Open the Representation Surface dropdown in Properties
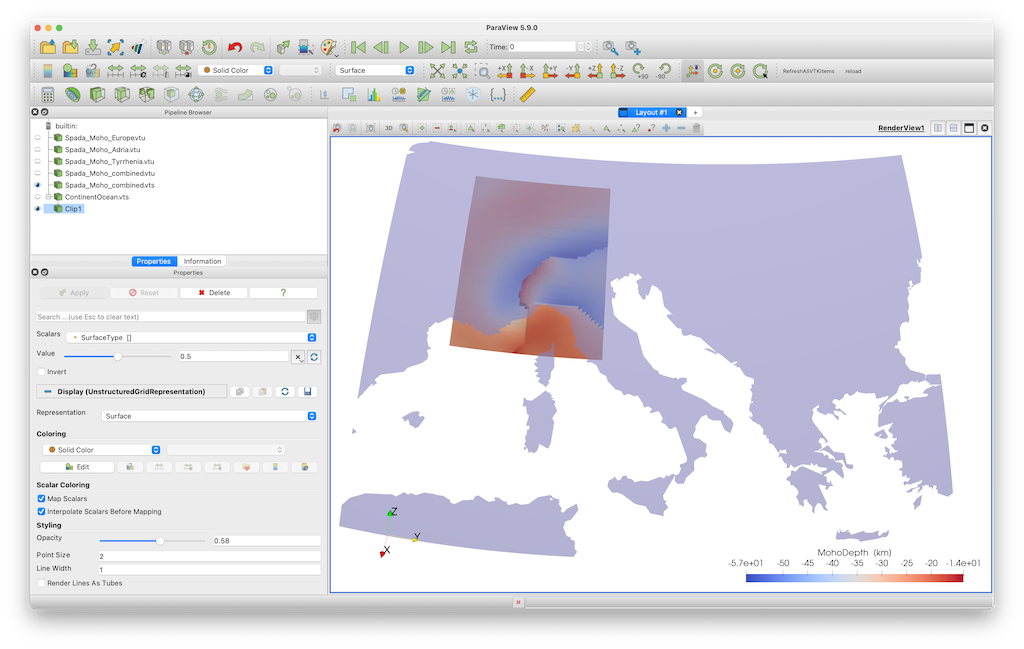The width and height of the screenshot is (1024, 649). [x=210, y=416]
